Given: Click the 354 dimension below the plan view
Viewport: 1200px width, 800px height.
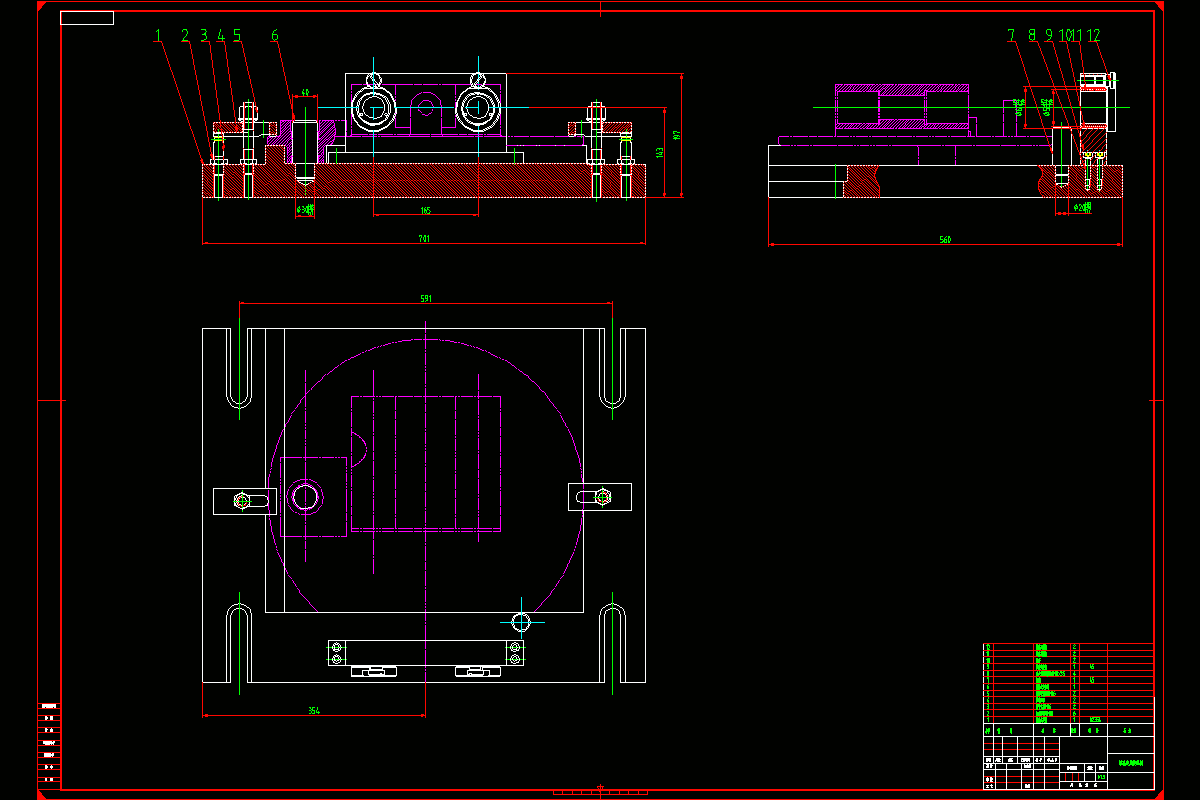Looking at the screenshot, I should point(313,711).
